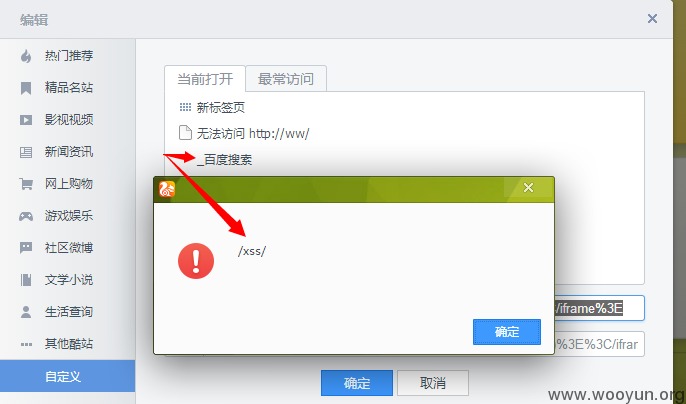Click the chat bubble icon for 社区微博

tap(26, 248)
